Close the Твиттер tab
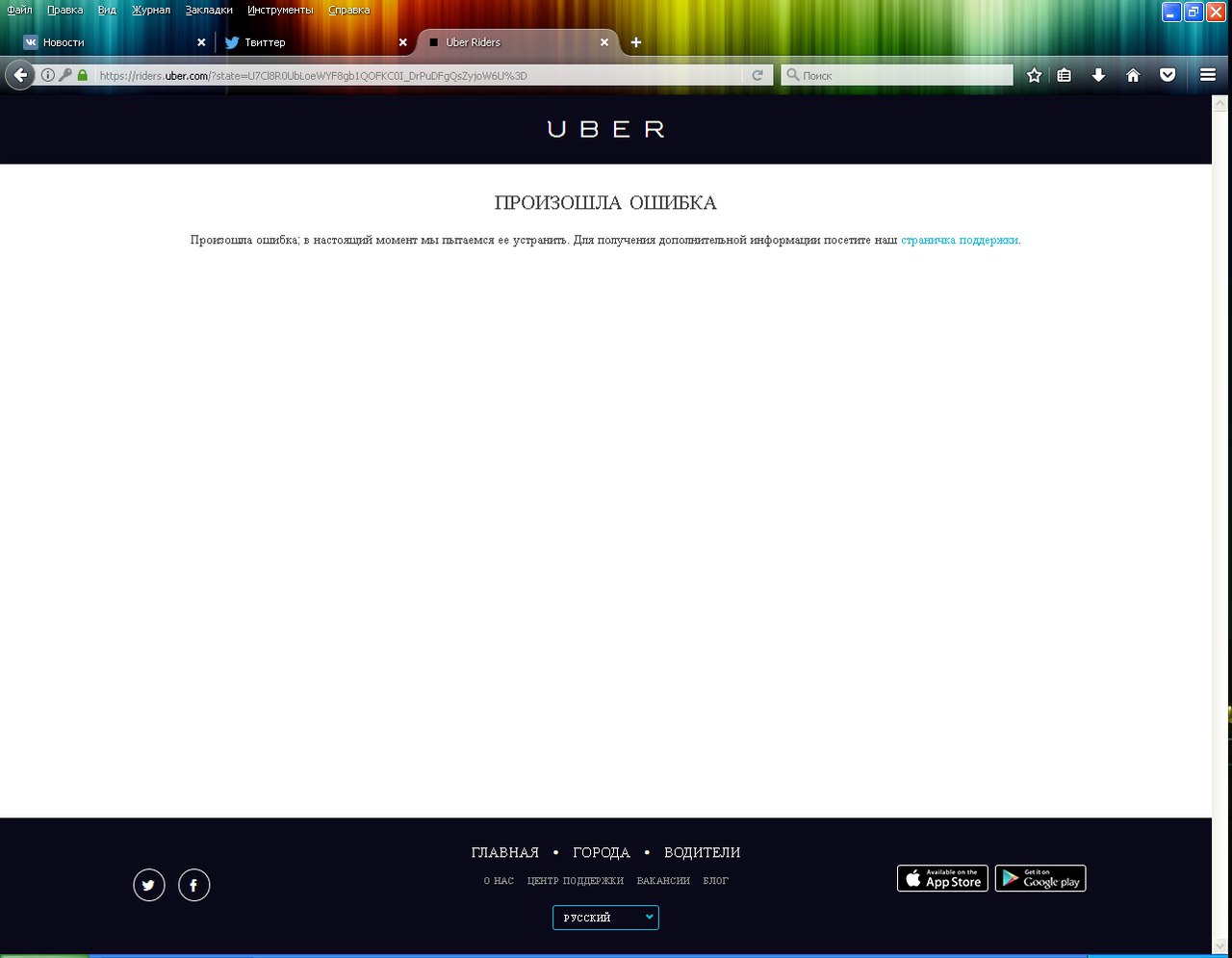This screenshot has width=1232, height=958. point(403,42)
